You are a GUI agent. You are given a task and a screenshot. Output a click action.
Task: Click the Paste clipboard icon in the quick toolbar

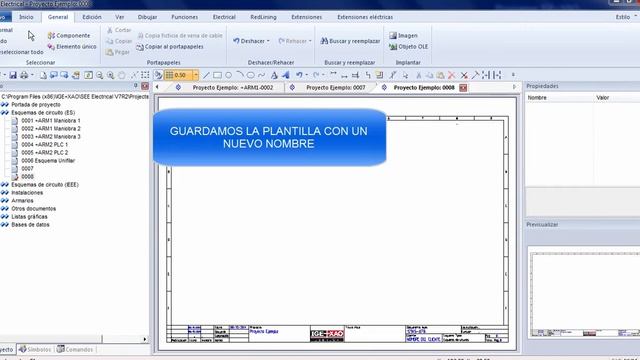[440, 75]
